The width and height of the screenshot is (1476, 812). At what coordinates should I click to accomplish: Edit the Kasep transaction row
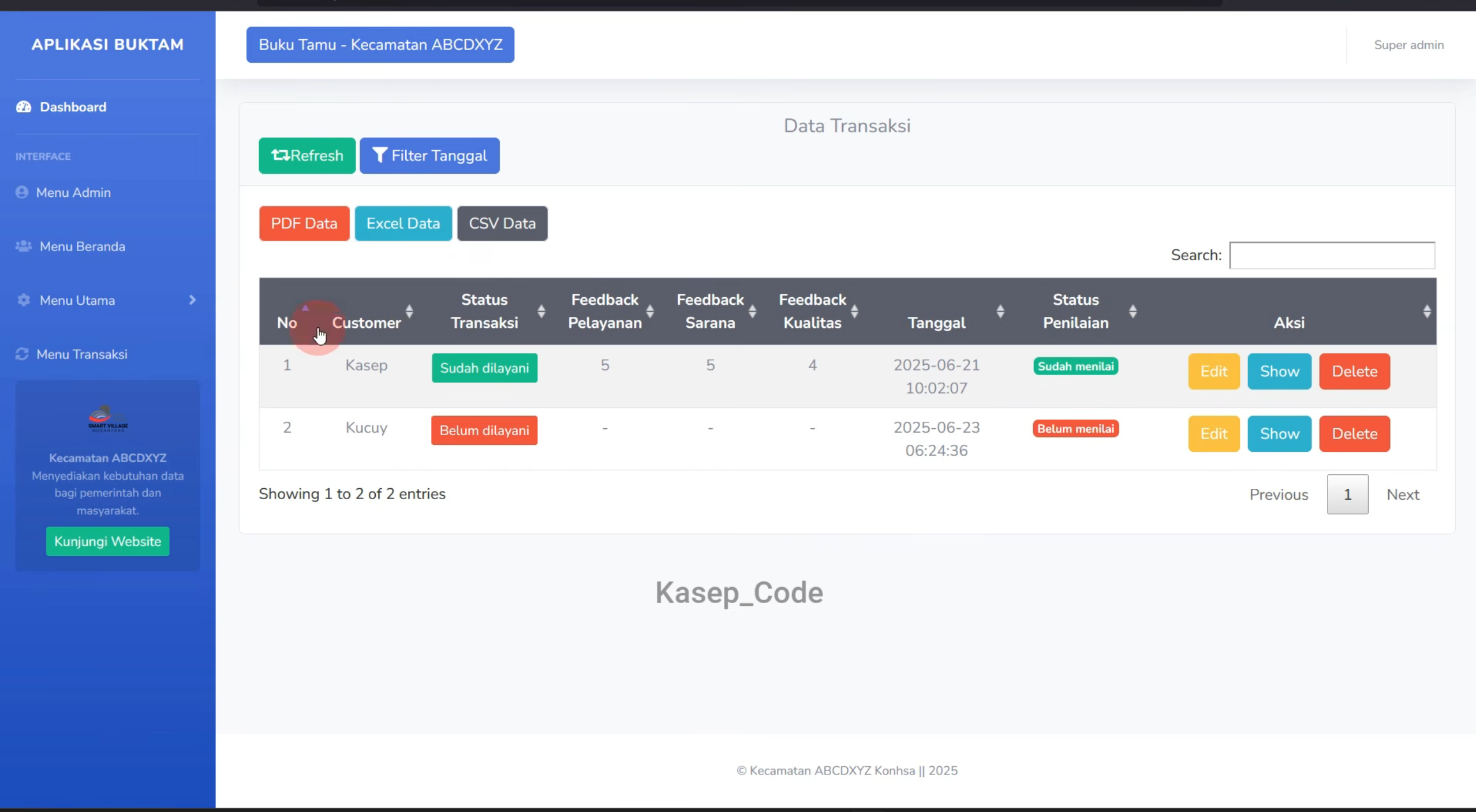coord(1214,371)
